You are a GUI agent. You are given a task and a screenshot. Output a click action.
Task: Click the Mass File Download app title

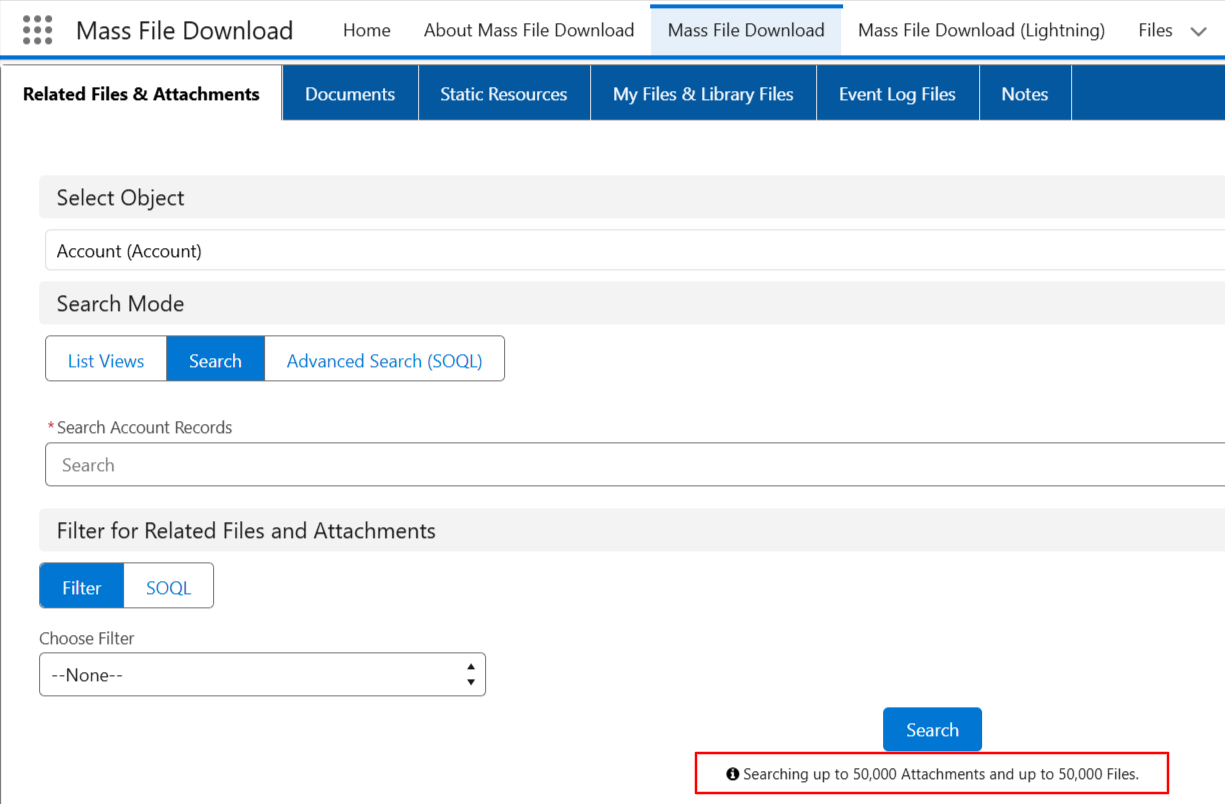(185, 30)
